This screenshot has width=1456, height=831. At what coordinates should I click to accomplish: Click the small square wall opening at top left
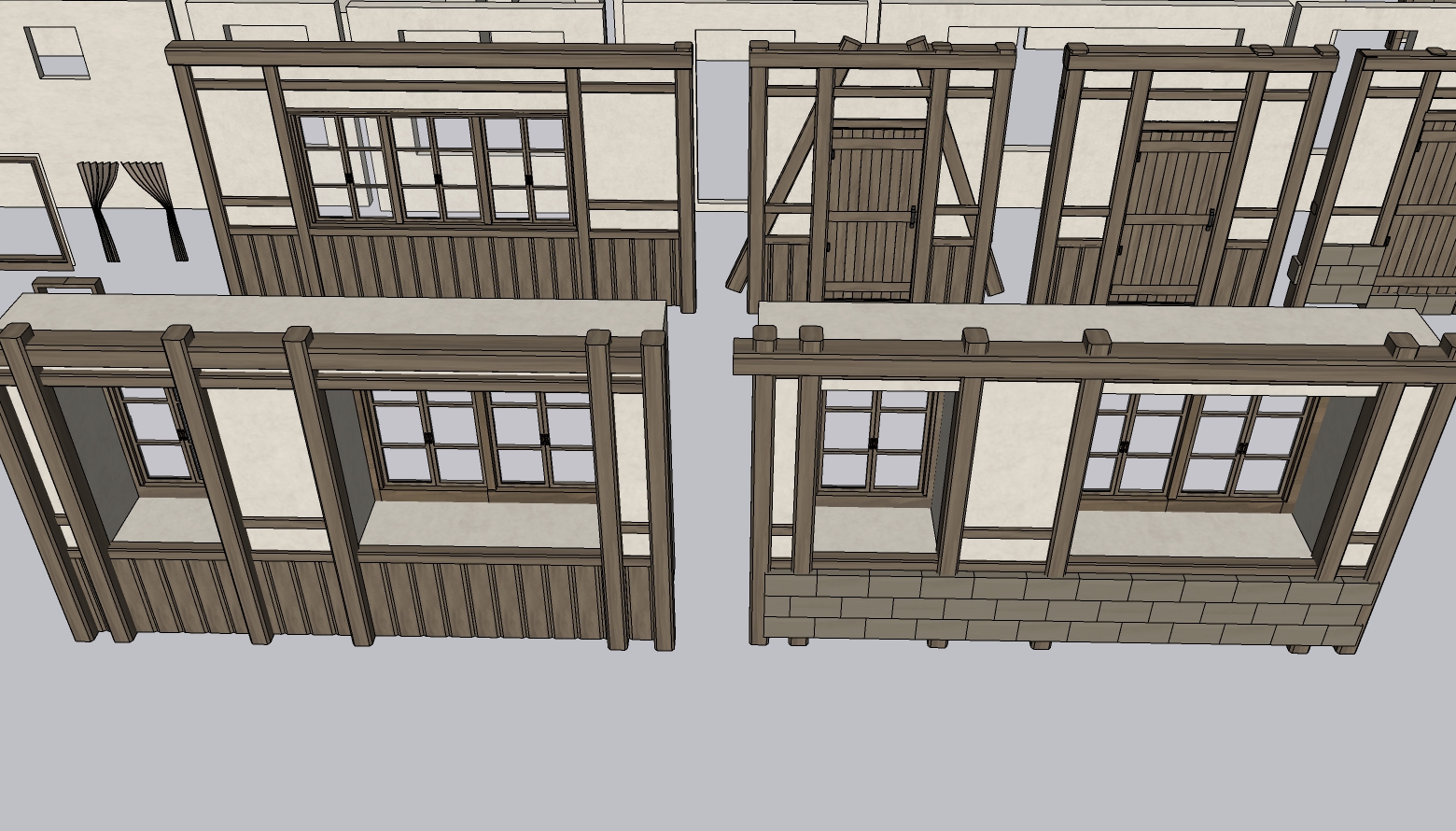[56, 52]
